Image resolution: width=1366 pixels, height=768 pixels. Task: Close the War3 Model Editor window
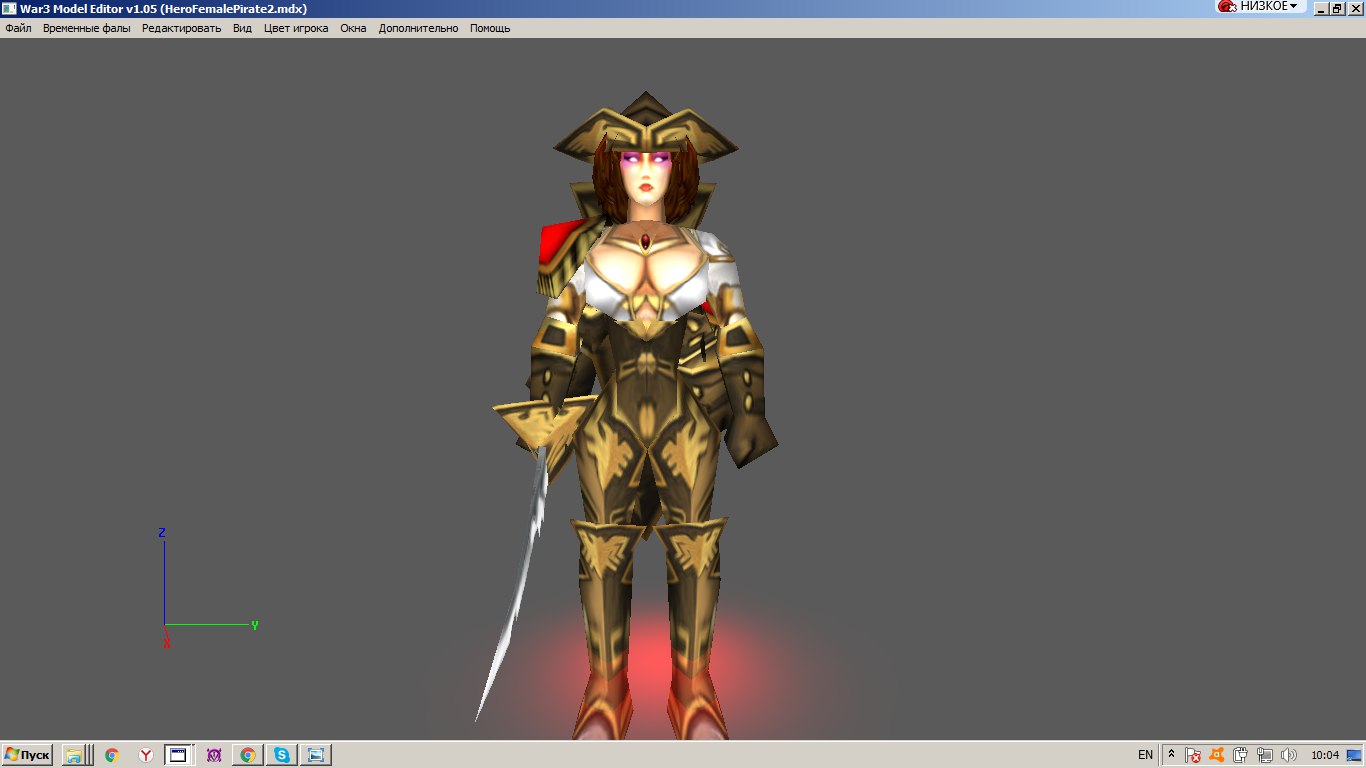[1354, 8]
